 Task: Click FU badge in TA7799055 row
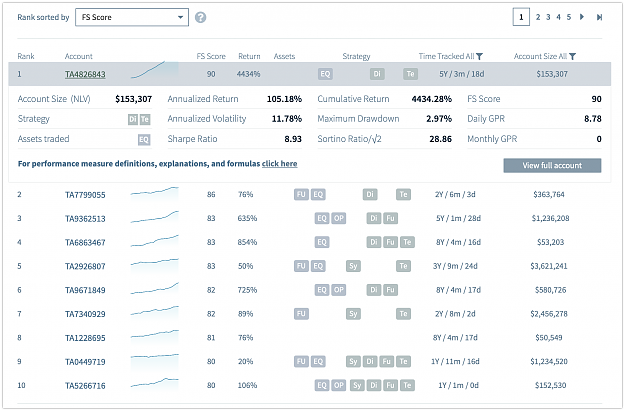point(301,195)
